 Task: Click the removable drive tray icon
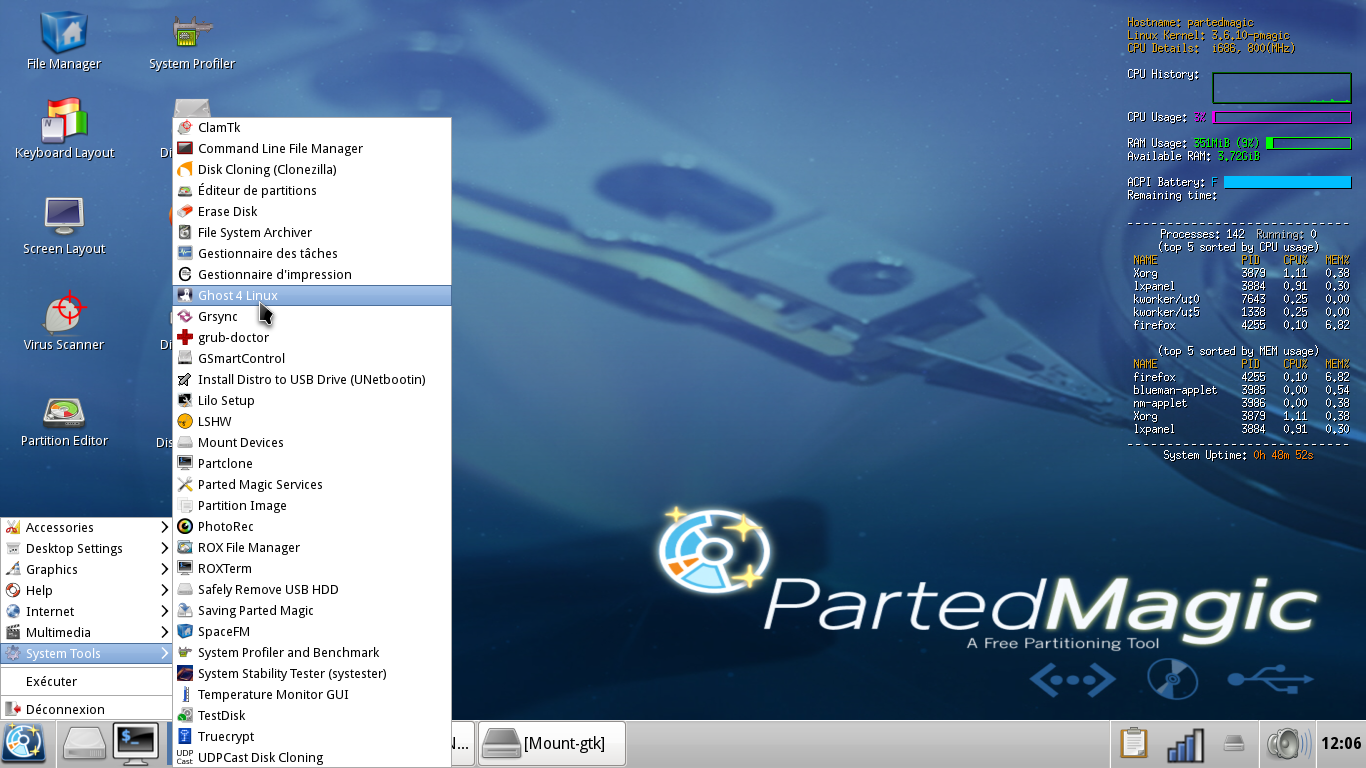(x=1234, y=743)
